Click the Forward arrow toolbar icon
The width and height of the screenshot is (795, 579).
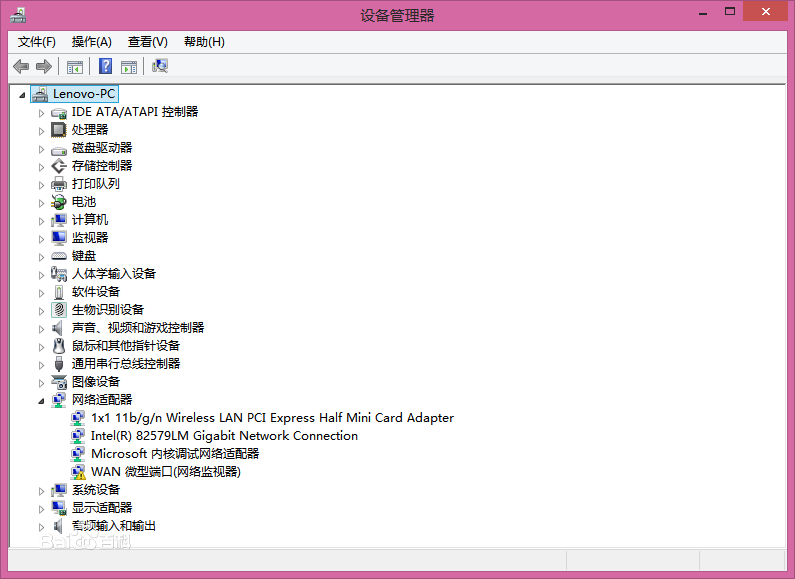click(44, 66)
